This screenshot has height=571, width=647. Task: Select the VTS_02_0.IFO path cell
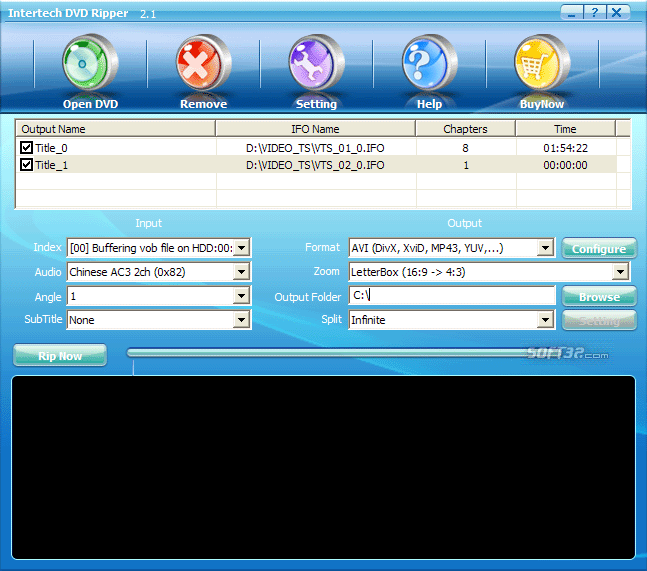[x=315, y=165]
